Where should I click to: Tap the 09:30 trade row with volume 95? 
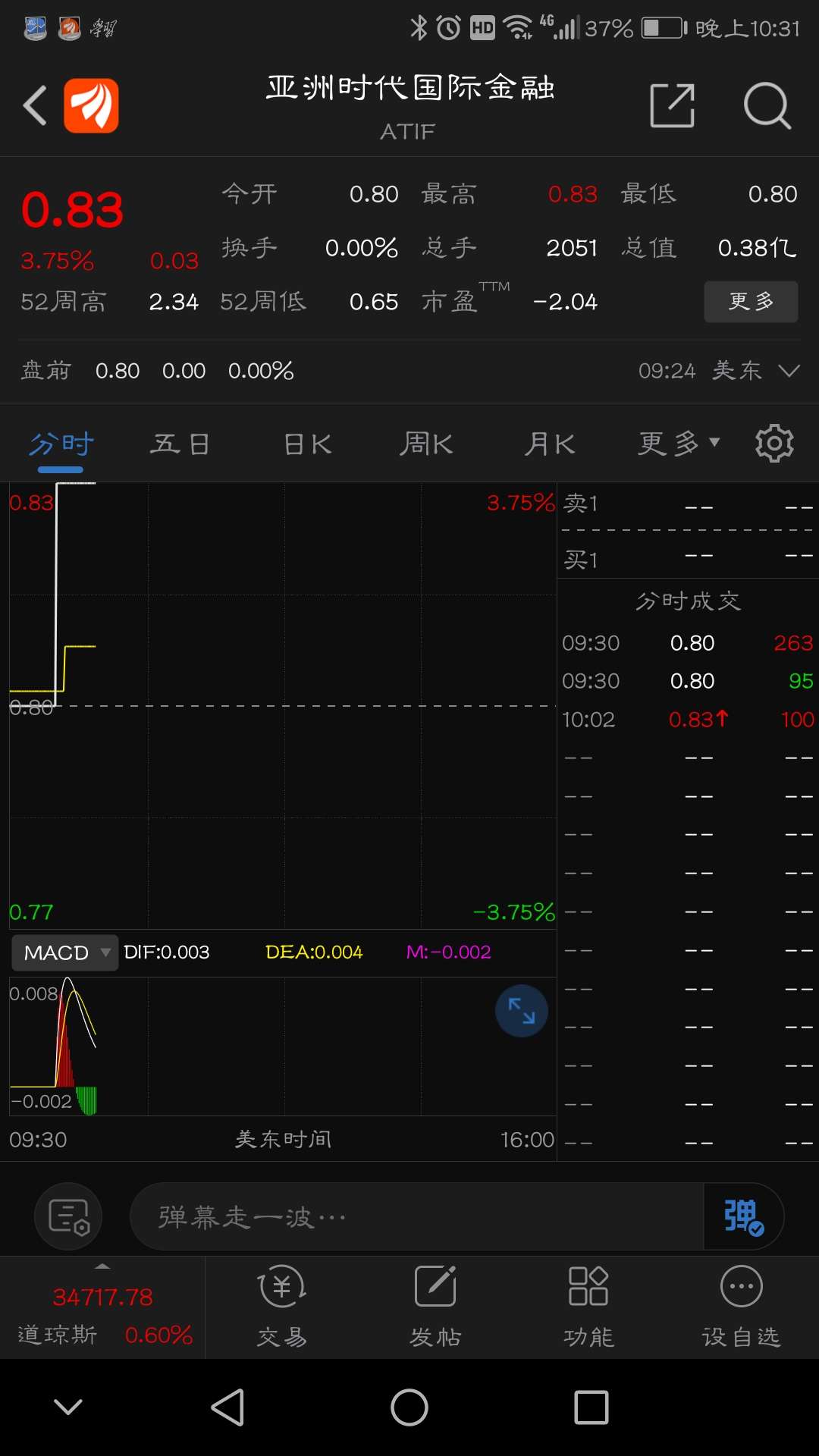click(x=688, y=681)
